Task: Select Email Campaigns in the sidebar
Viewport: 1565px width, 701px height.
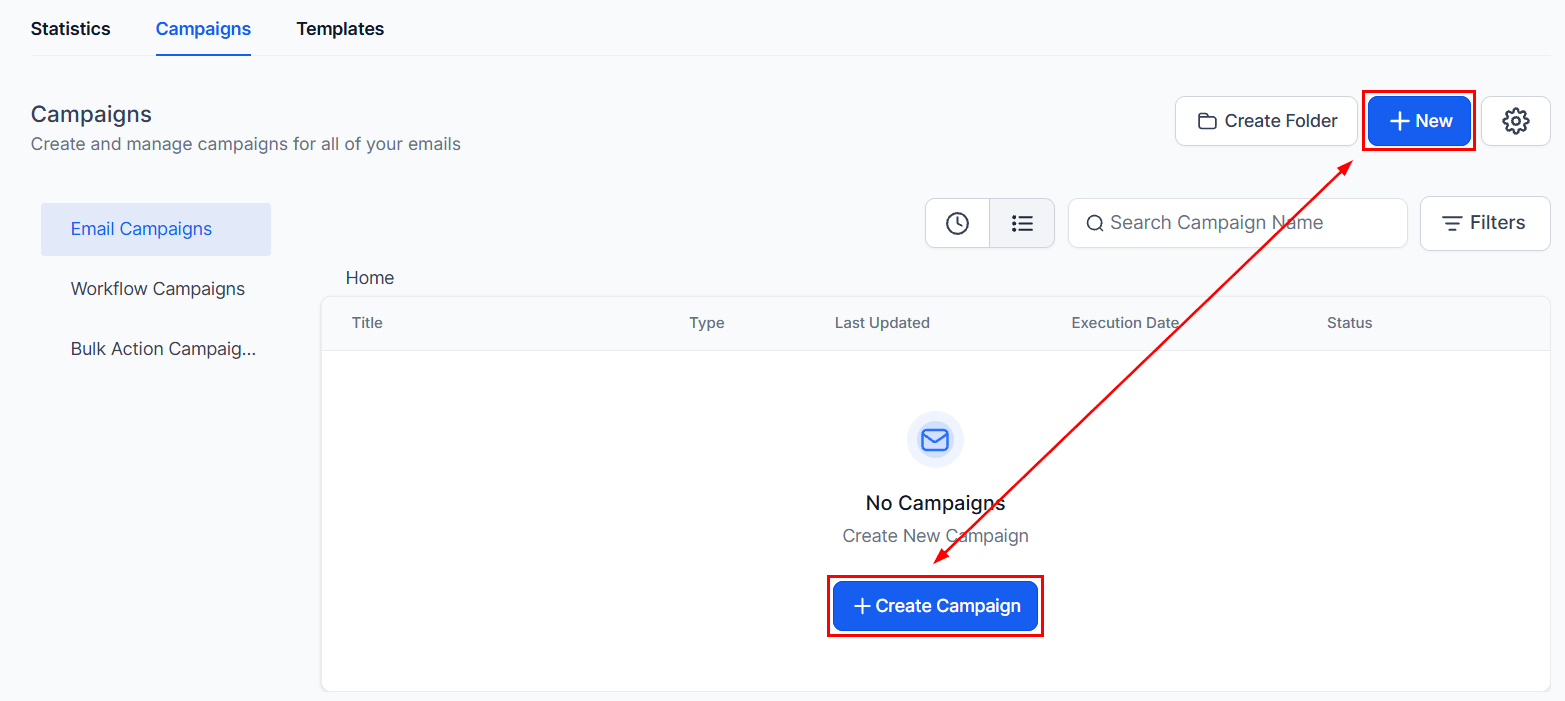Action: point(156,229)
